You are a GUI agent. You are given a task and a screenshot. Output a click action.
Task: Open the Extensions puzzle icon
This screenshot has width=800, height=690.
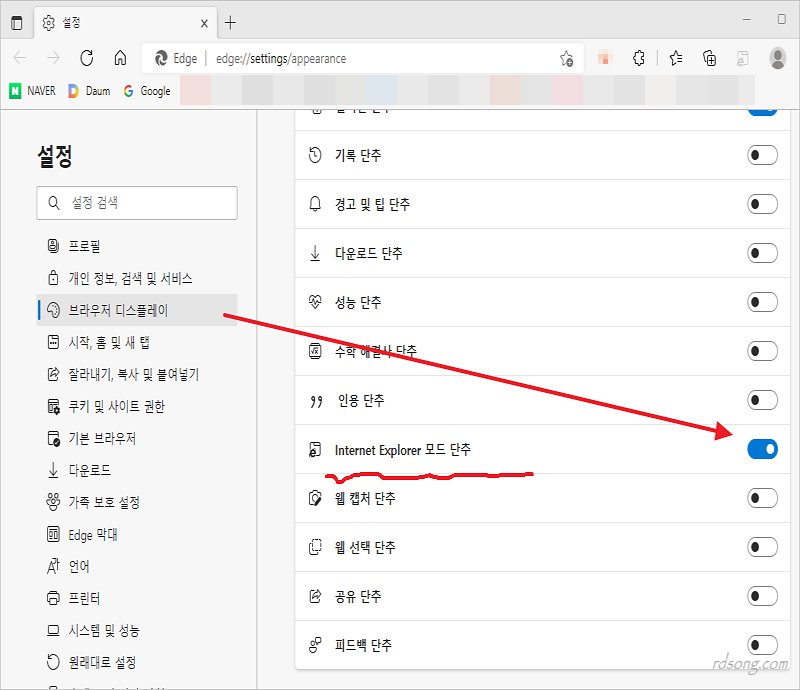[x=639, y=58]
